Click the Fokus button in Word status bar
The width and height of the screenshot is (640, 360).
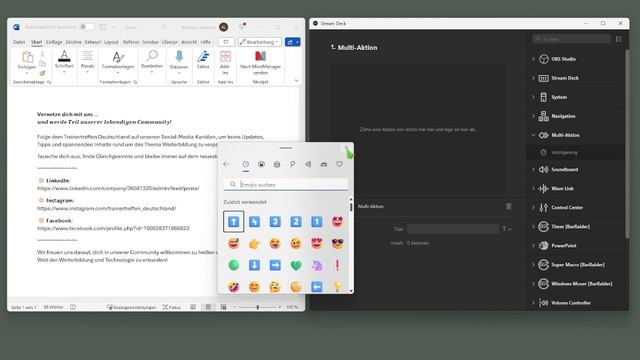[x=172, y=307]
